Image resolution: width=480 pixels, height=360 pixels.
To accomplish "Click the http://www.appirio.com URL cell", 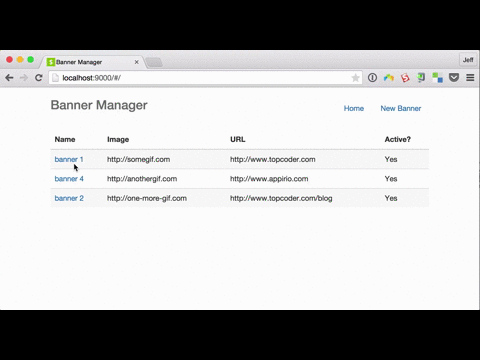I will 269,179.
